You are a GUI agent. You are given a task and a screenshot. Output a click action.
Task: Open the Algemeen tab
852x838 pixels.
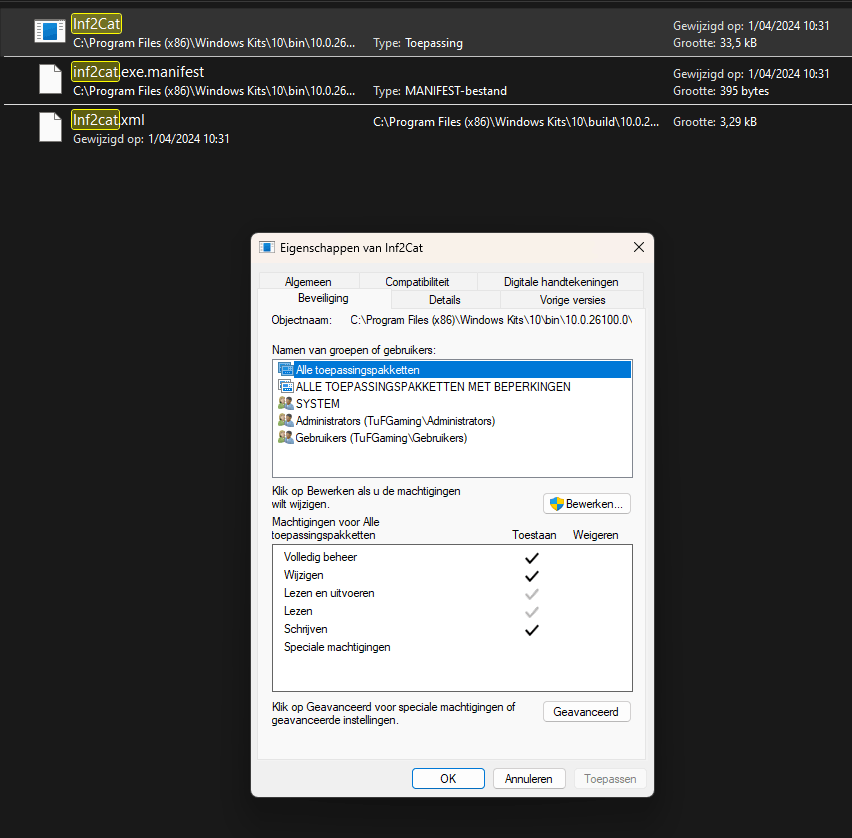(x=308, y=282)
